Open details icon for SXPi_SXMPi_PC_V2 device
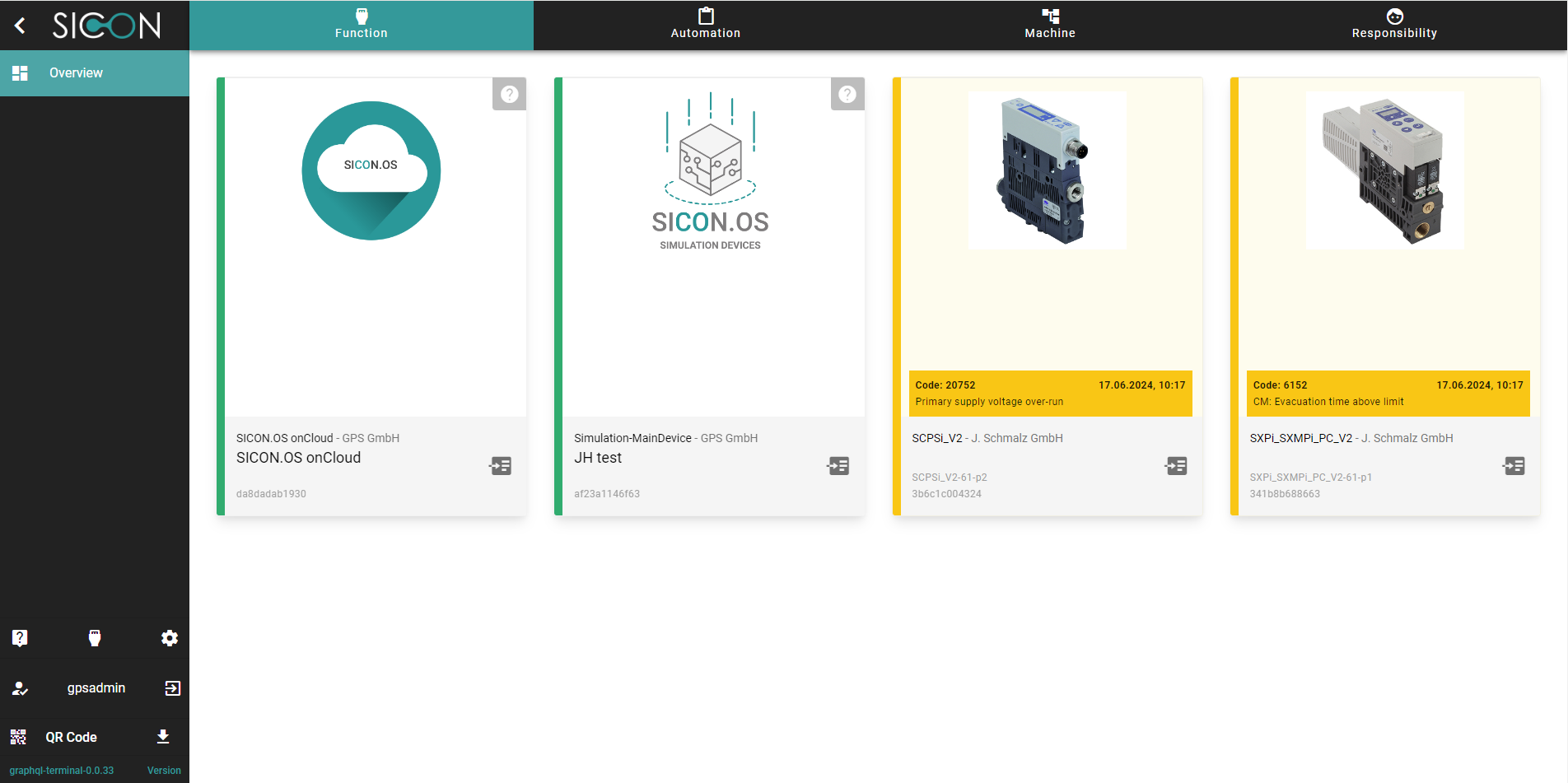The image size is (1568, 783). (x=1514, y=466)
